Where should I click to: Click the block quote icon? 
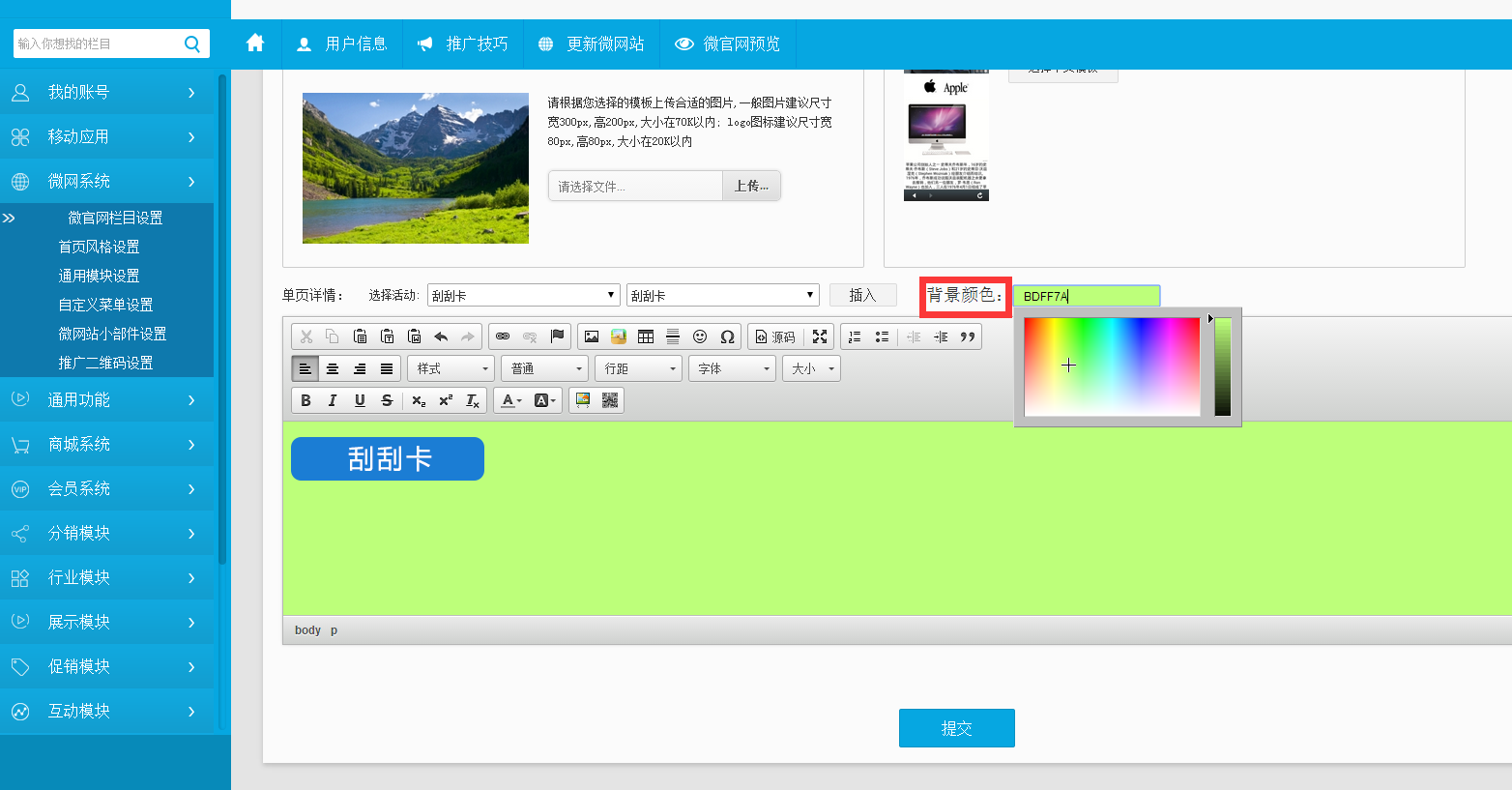pos(968,336)
